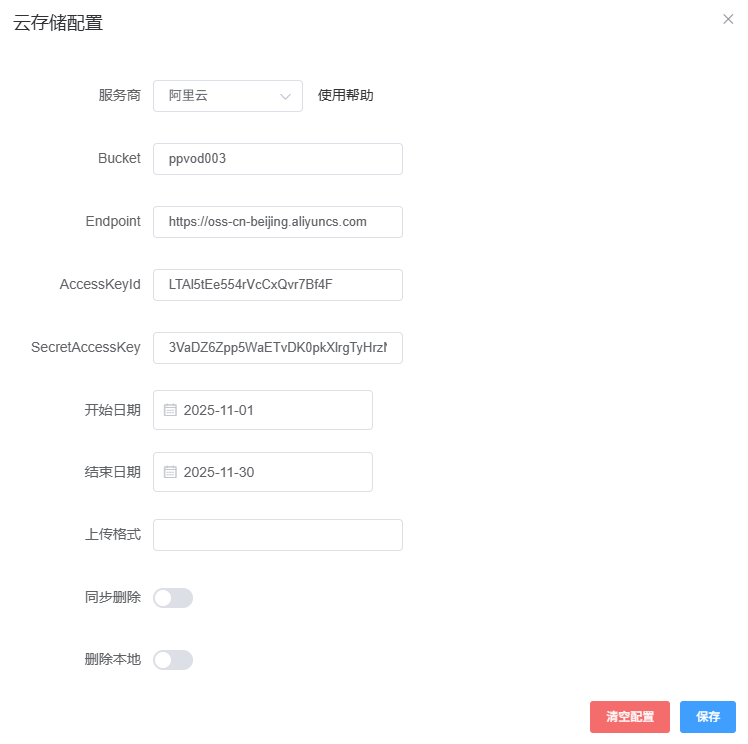This screenshot has width=748, height=744.
Task: Click the calendar icon in 结束日期
Action: click(170, 472)
